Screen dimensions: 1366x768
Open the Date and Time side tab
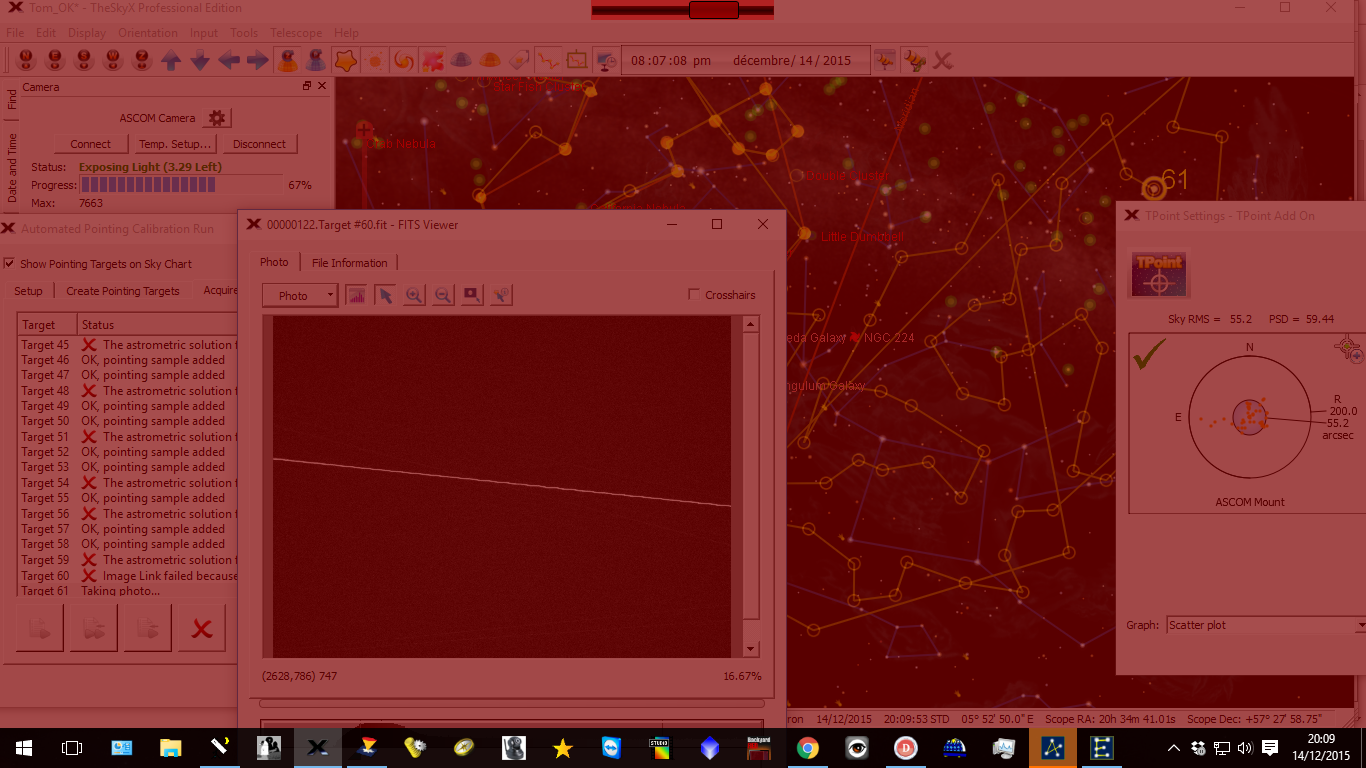tap(12, 168)
